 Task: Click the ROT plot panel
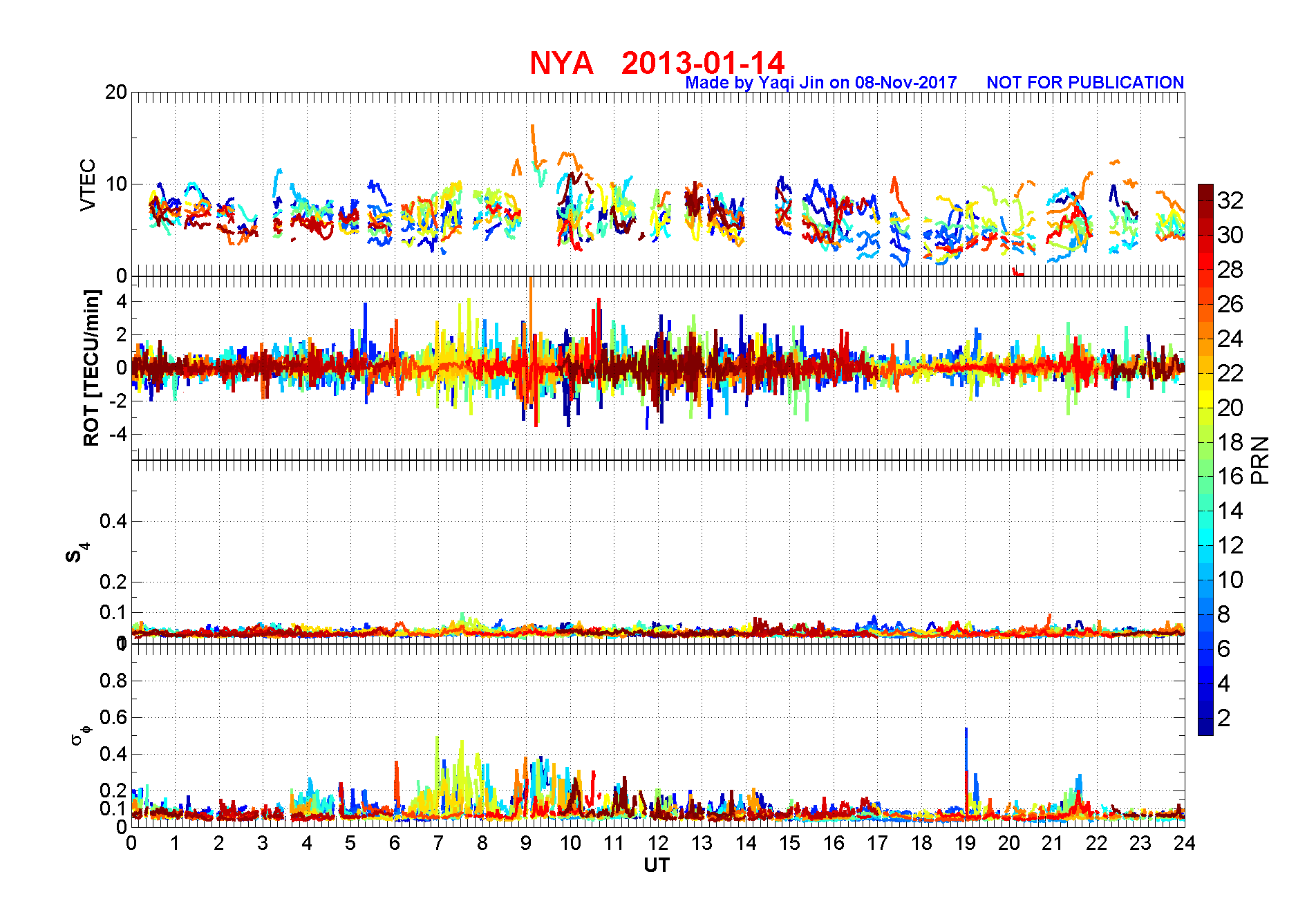(658, 368)
